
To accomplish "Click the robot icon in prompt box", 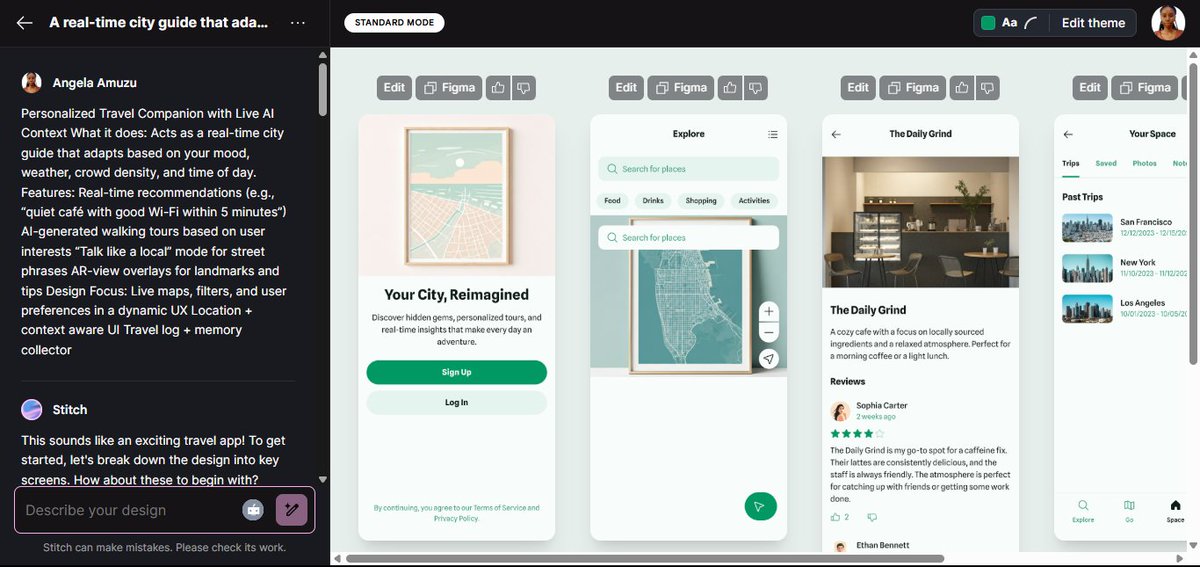I will pos(253,510).
